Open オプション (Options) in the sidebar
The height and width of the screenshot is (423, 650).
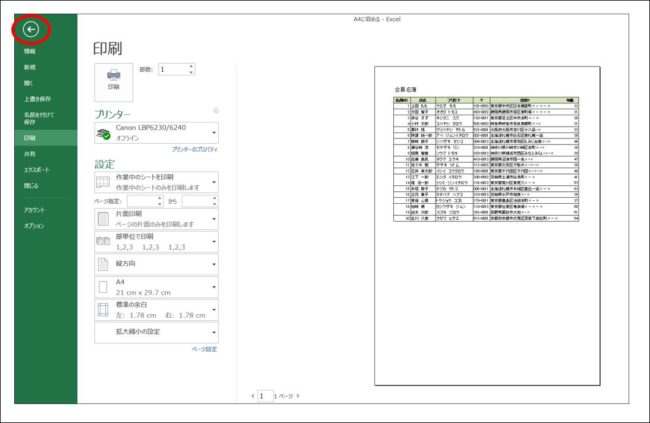pyautogui.click(x=34, y=226)
